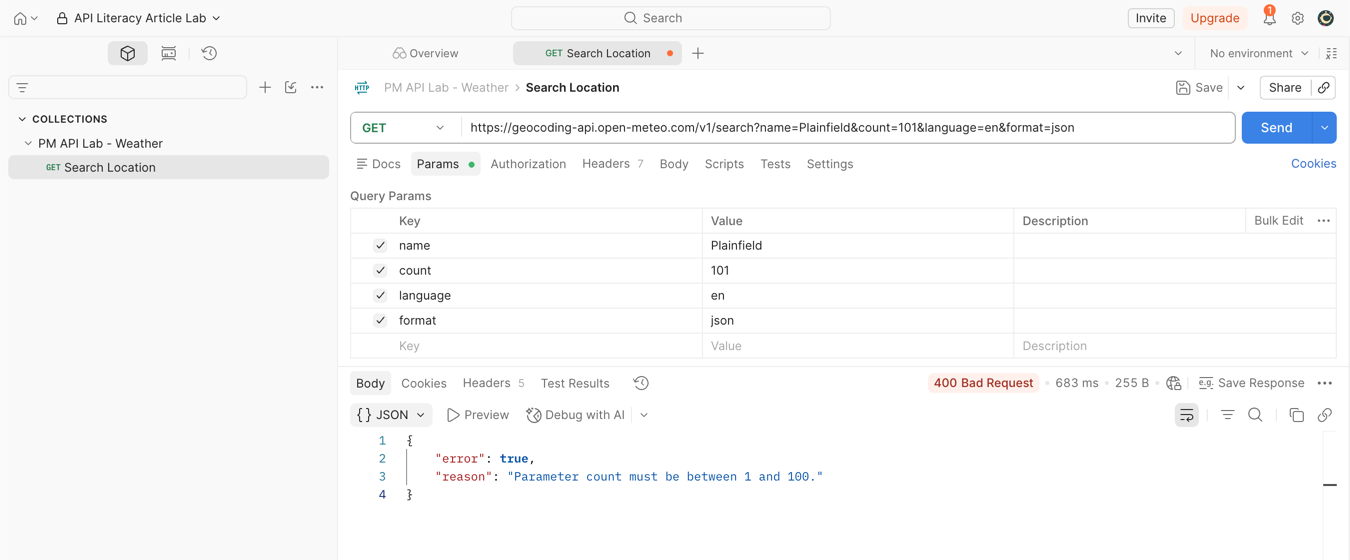Click Bulk Edit in Query Params

[x=1279, y=221]
